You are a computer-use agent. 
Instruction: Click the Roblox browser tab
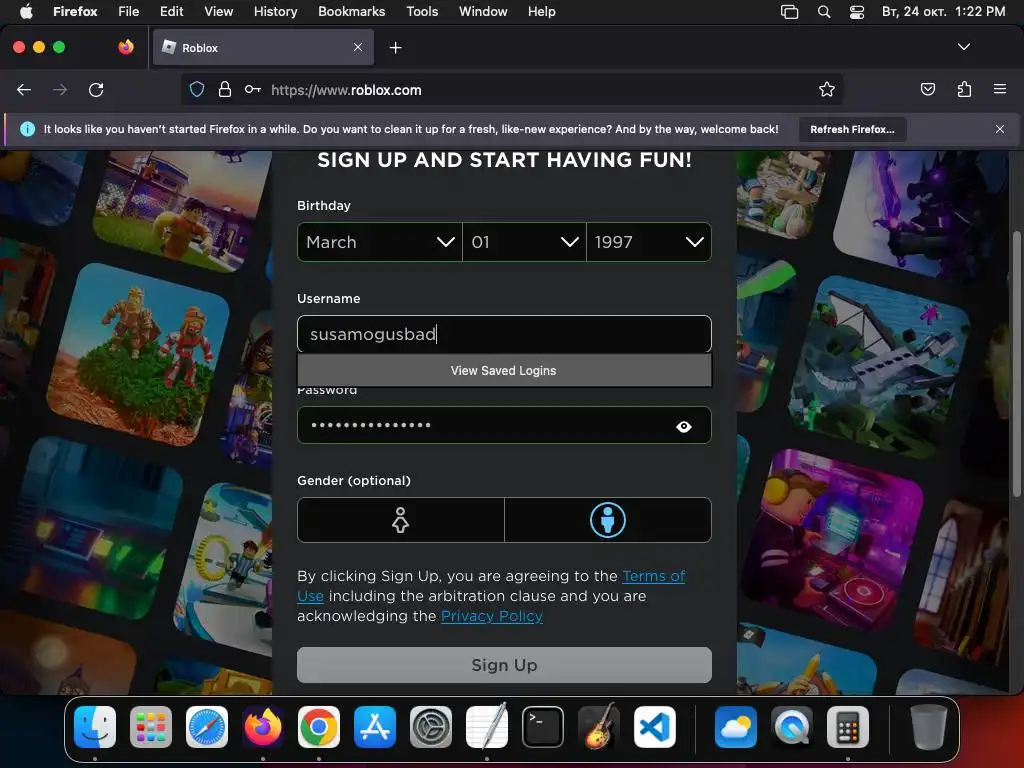pyautogui.click(x=263, y=47)
